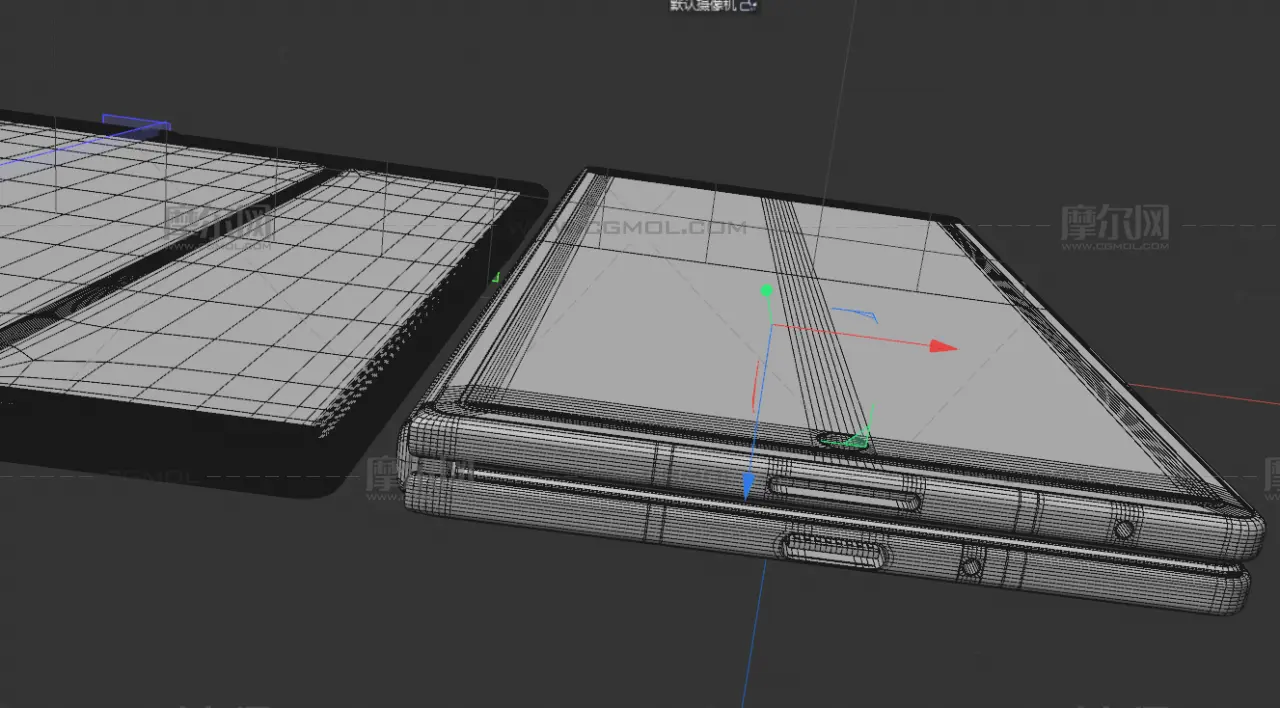Click the blue plane bracket near gizmo
The image size is (1280, 708).
855,315
